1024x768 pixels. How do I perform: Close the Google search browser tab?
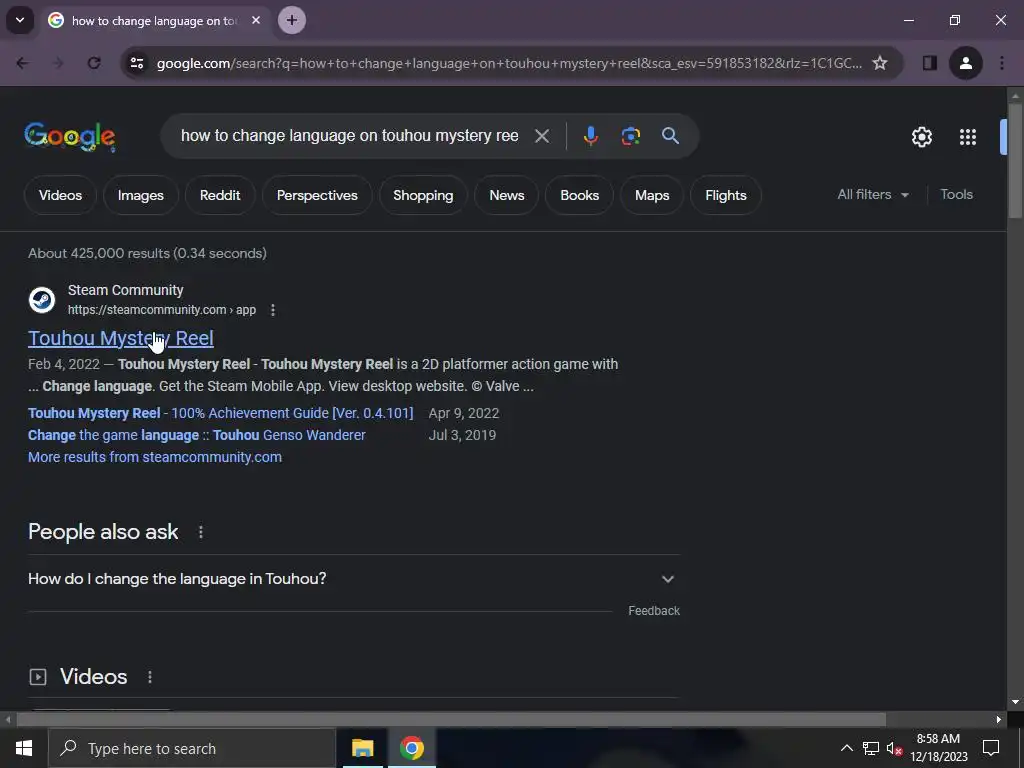(x=256, y=20)
